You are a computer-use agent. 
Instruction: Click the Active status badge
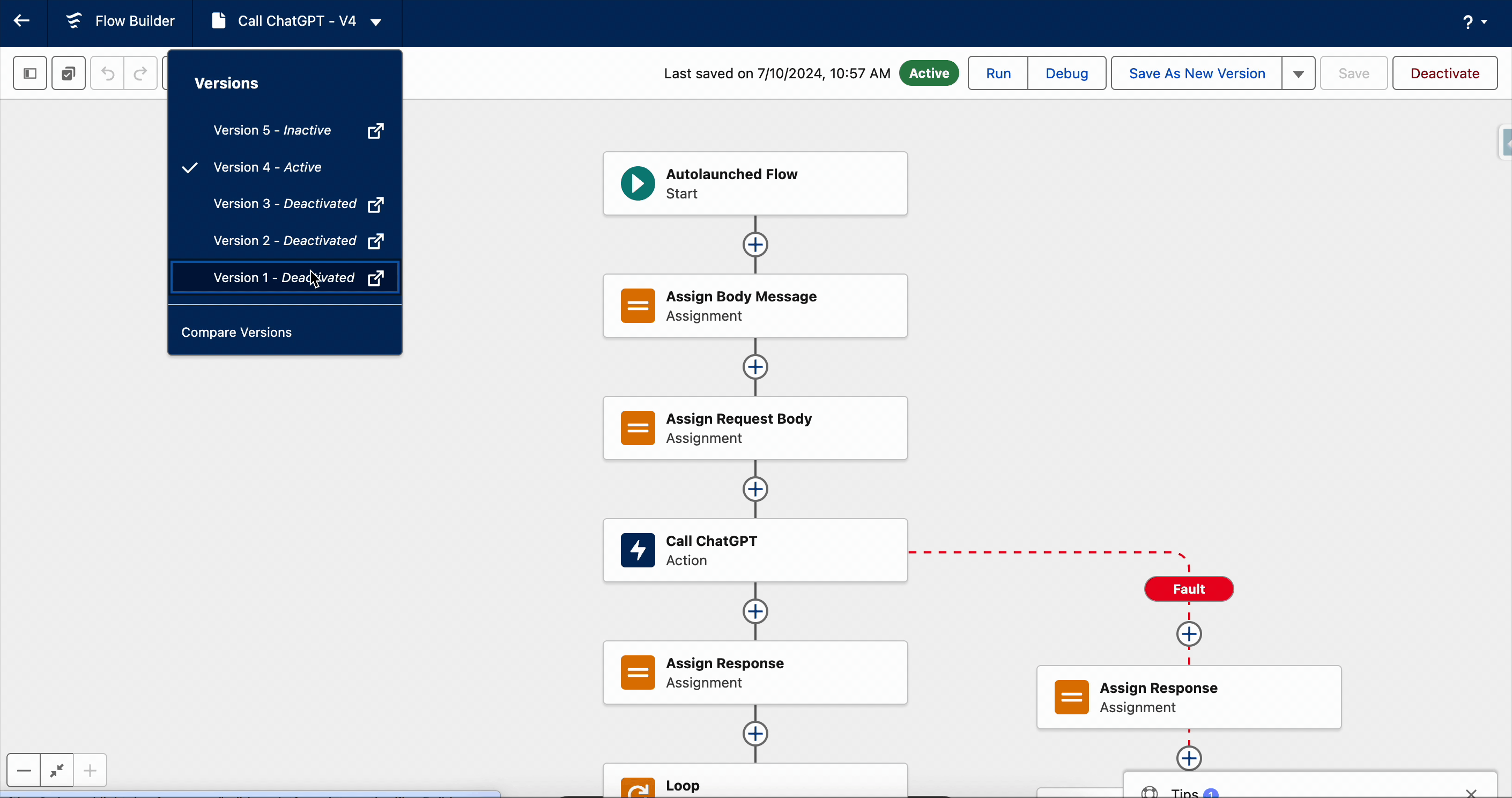point(929,73)
